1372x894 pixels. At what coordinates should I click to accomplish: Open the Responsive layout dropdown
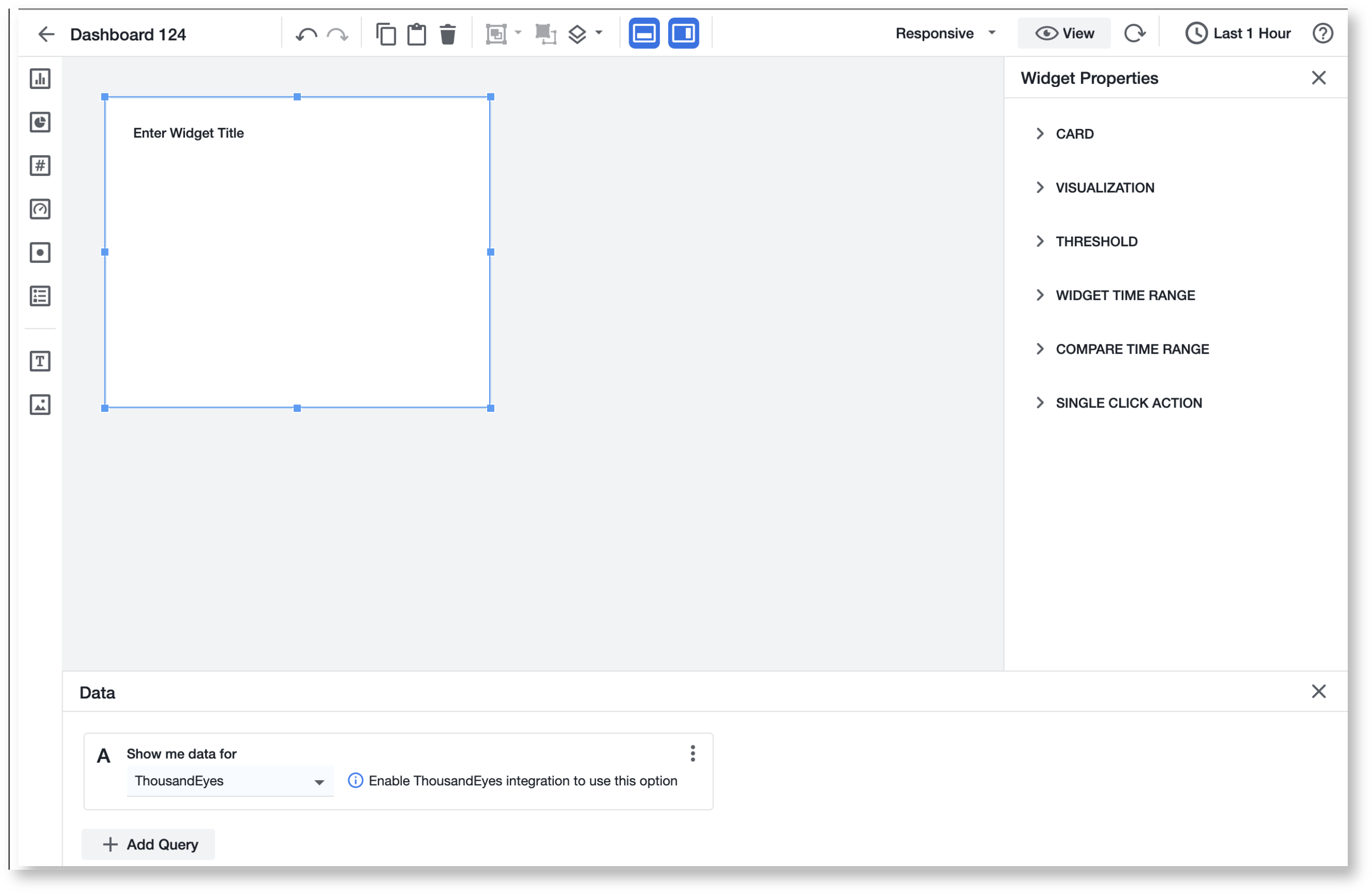(945, 33)
